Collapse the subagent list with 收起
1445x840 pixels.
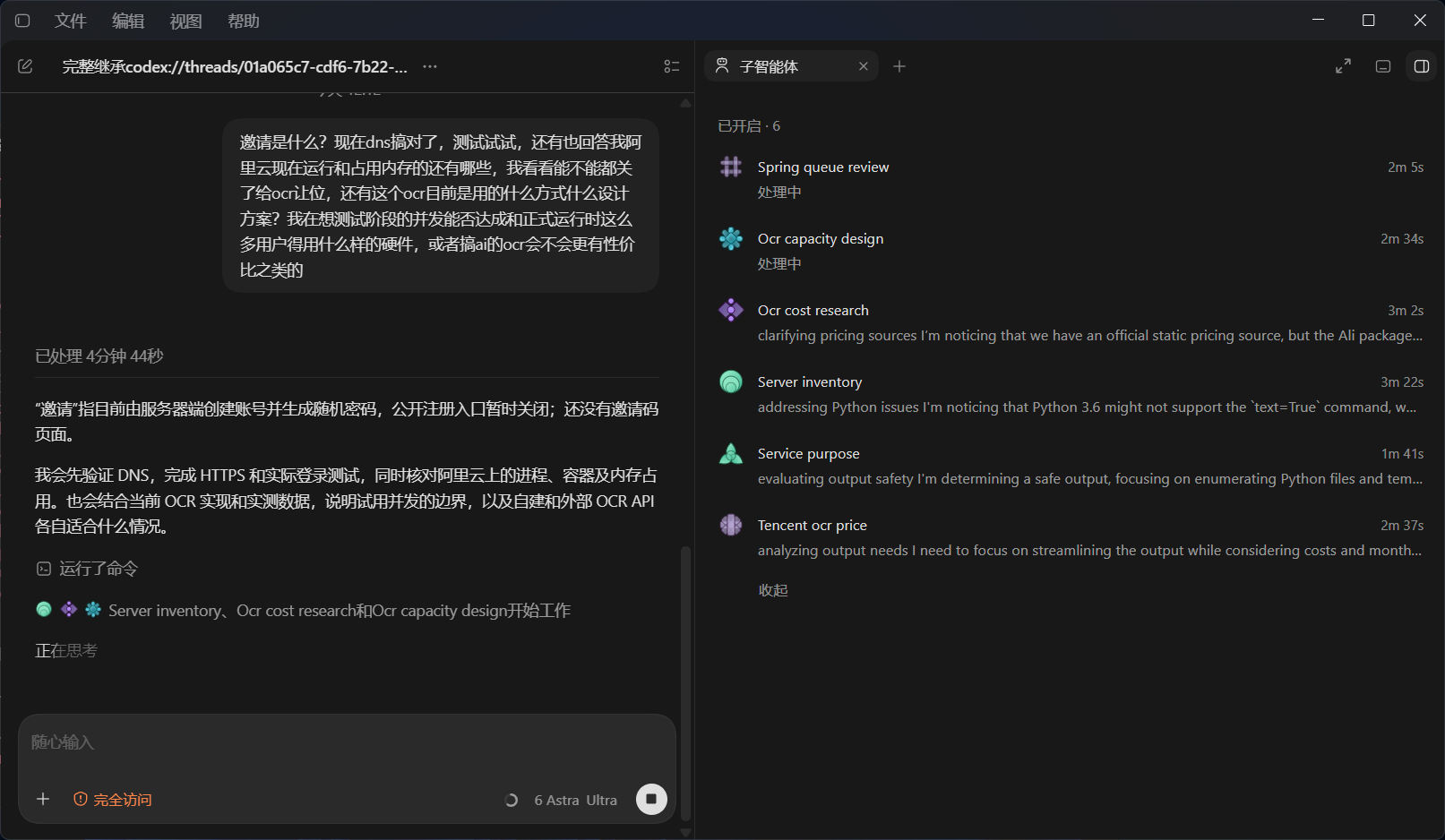[x=773, y=590]
